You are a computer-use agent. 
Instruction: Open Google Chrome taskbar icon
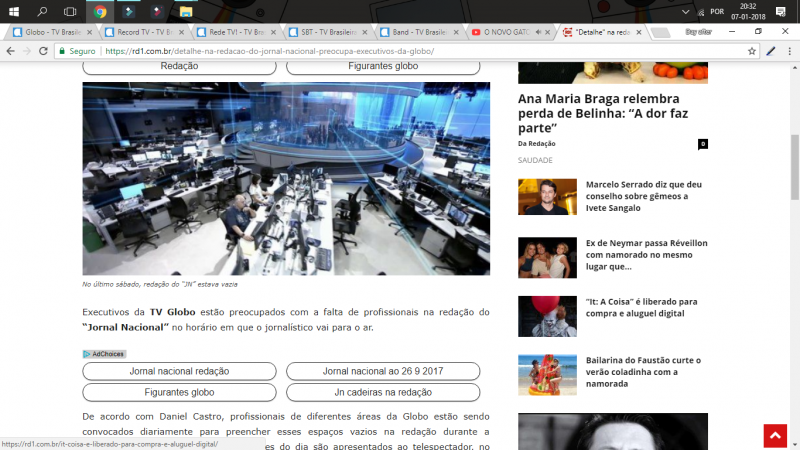tap(100, 11)
